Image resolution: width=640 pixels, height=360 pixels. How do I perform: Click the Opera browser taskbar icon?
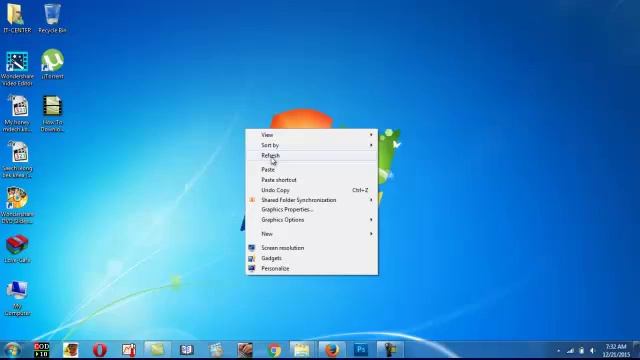coord(100,350)
